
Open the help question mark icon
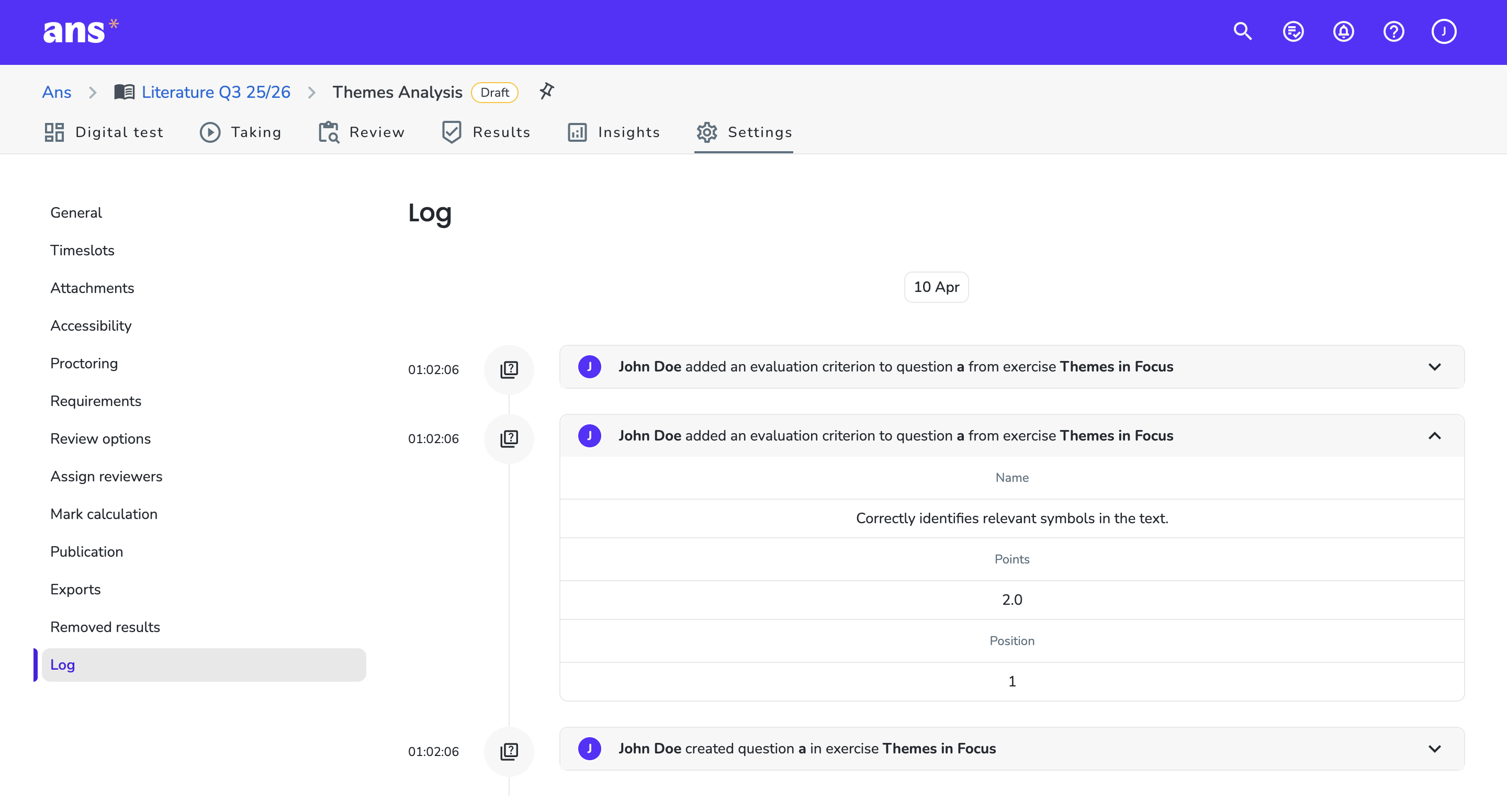(1393, 31)
